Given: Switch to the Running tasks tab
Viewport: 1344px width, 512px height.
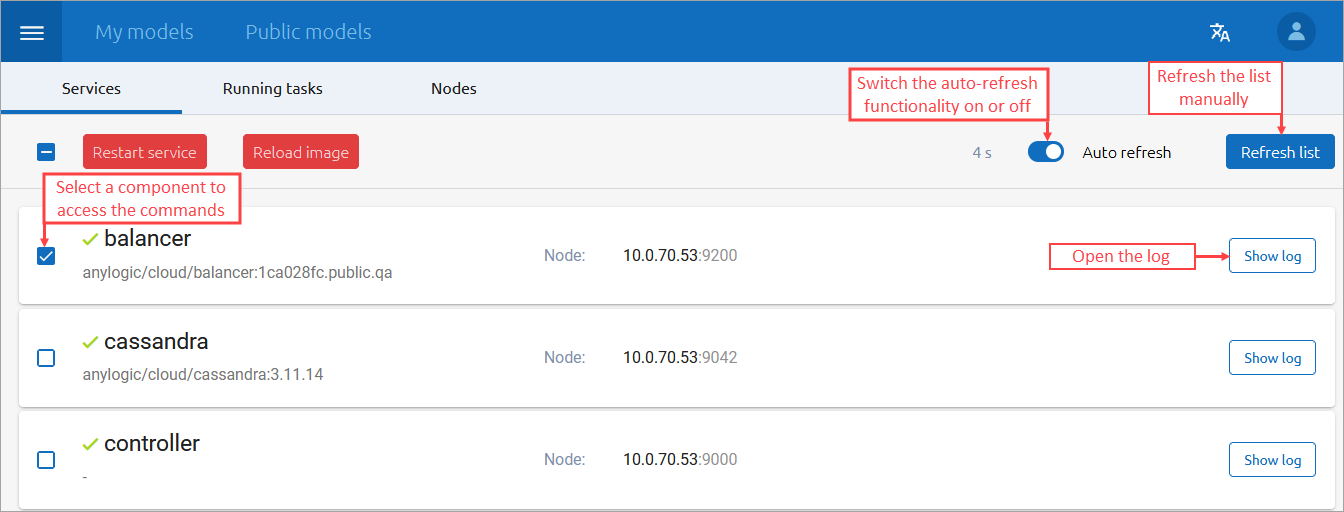Looking at the screenshot, I should (273, 88).
